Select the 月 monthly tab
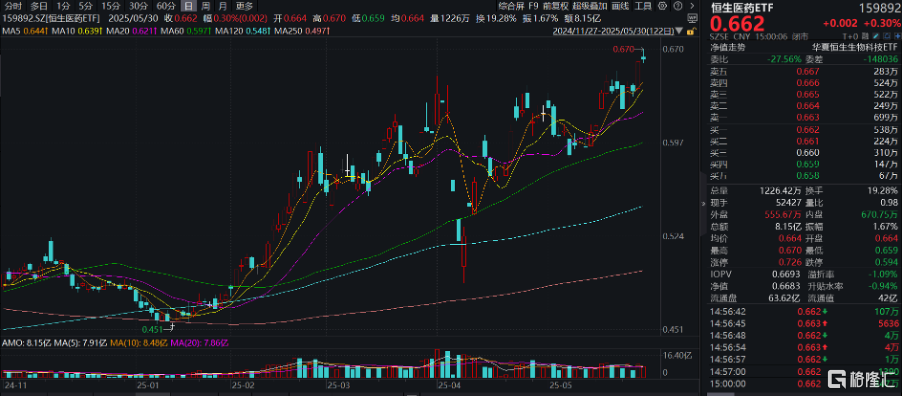The image size is (902, 396). tap(223, 6)
